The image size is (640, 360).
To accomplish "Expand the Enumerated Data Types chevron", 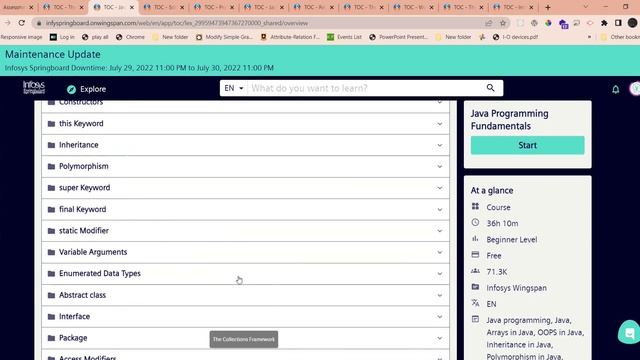I will (440, 274).
